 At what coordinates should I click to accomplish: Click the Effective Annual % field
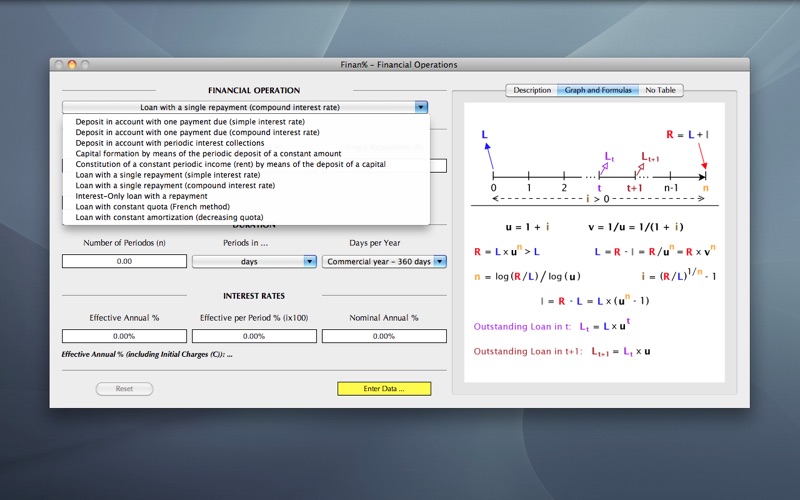(124, 336)
